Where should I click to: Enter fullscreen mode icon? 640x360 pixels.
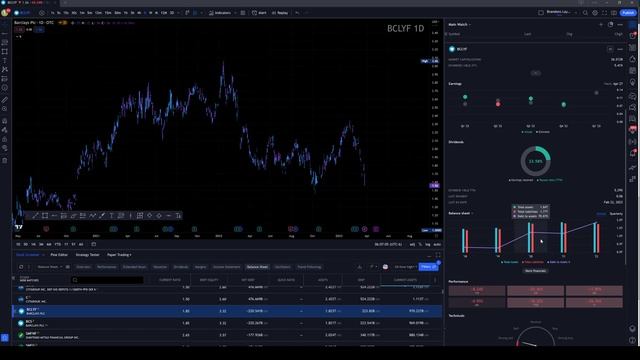604,13
